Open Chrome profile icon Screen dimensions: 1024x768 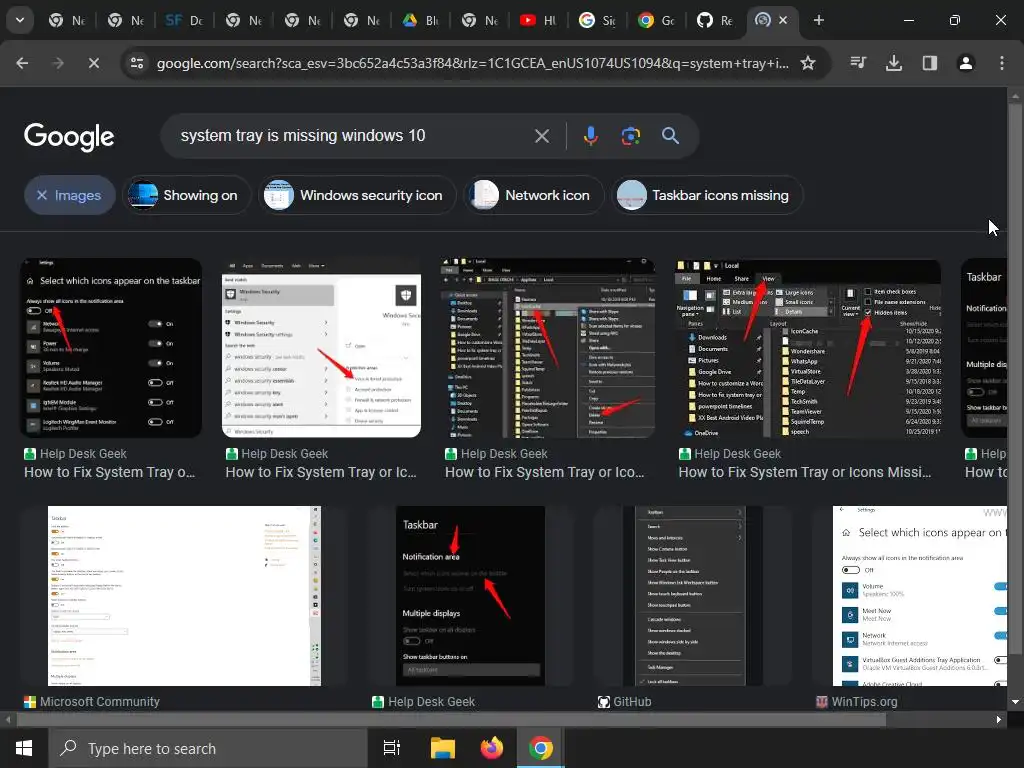[x=966, y=63]
